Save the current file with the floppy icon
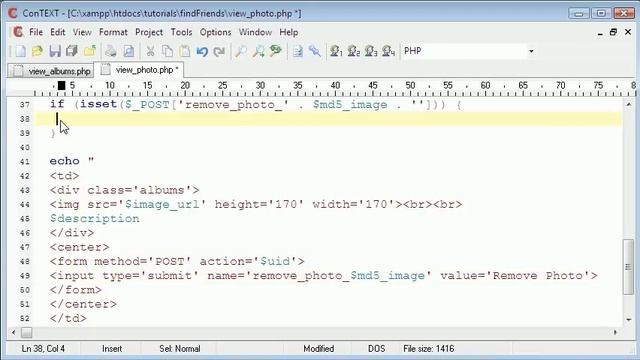The height and width of the screenshot is (360, 640). 55,51
